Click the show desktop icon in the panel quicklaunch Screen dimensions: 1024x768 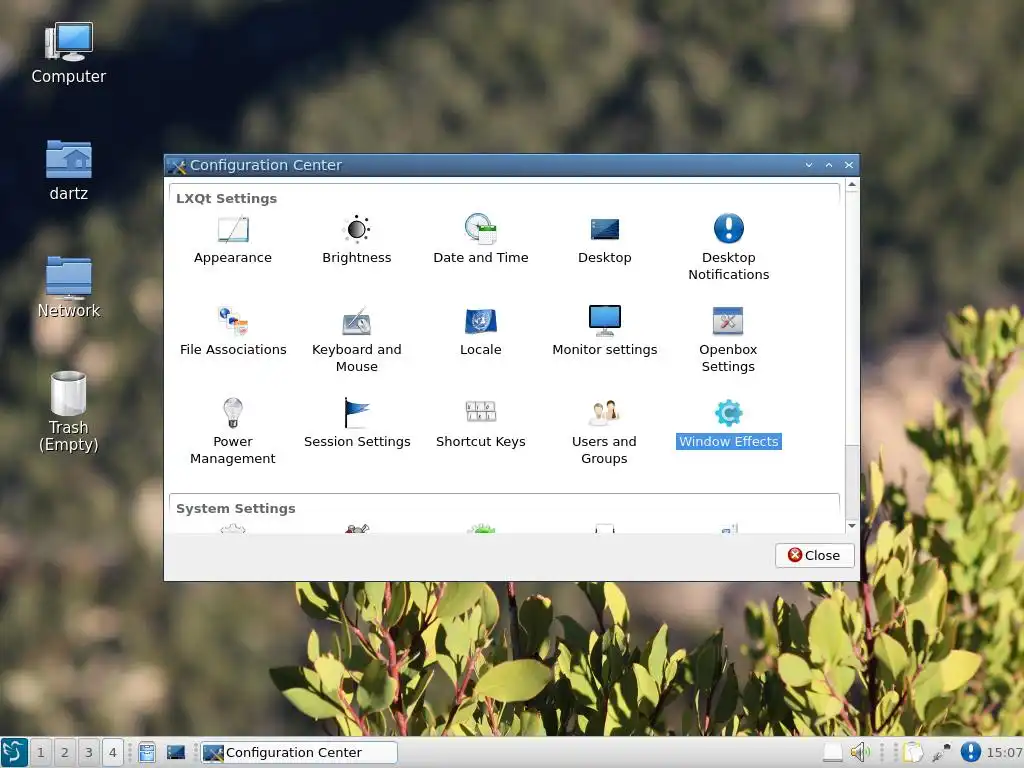[x=176, y=752]
